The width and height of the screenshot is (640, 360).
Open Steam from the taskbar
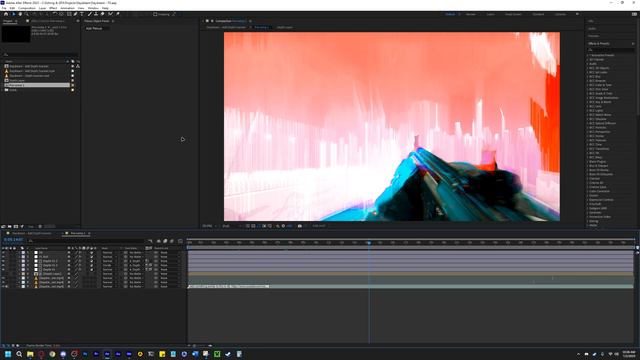(228, 354)
